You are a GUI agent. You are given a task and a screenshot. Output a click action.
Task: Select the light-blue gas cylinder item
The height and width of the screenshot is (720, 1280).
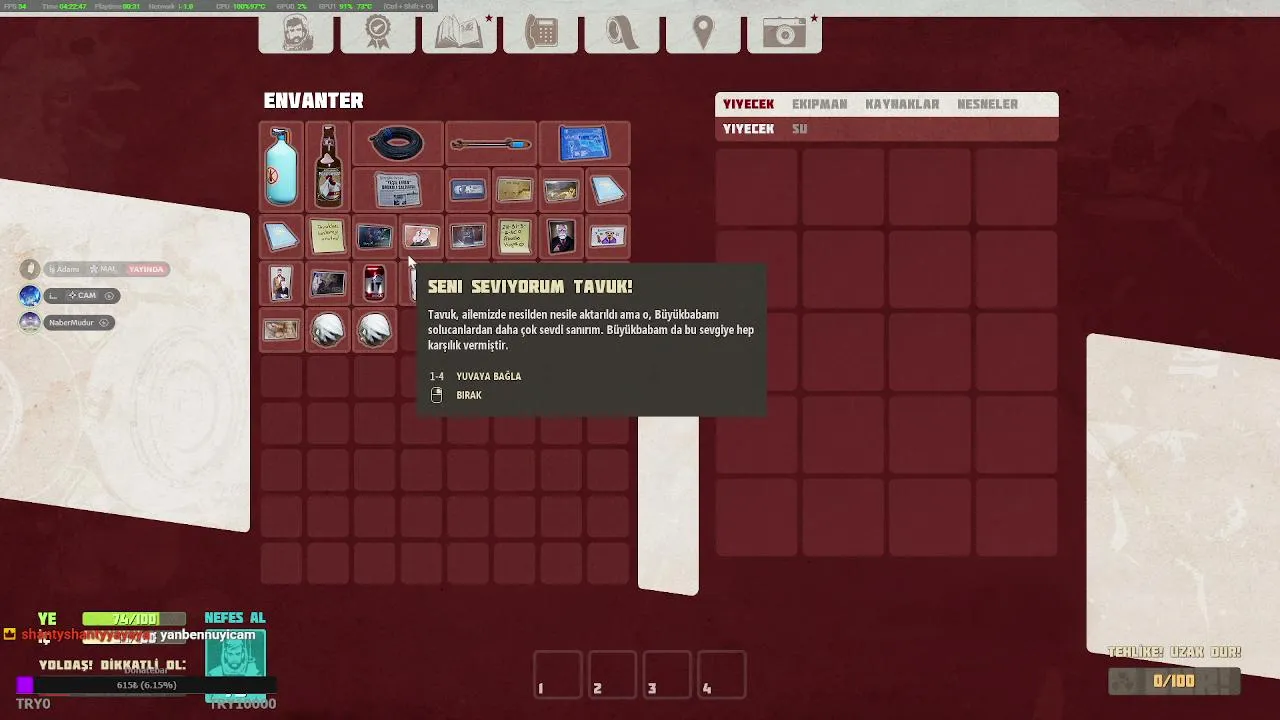point(281,166)
